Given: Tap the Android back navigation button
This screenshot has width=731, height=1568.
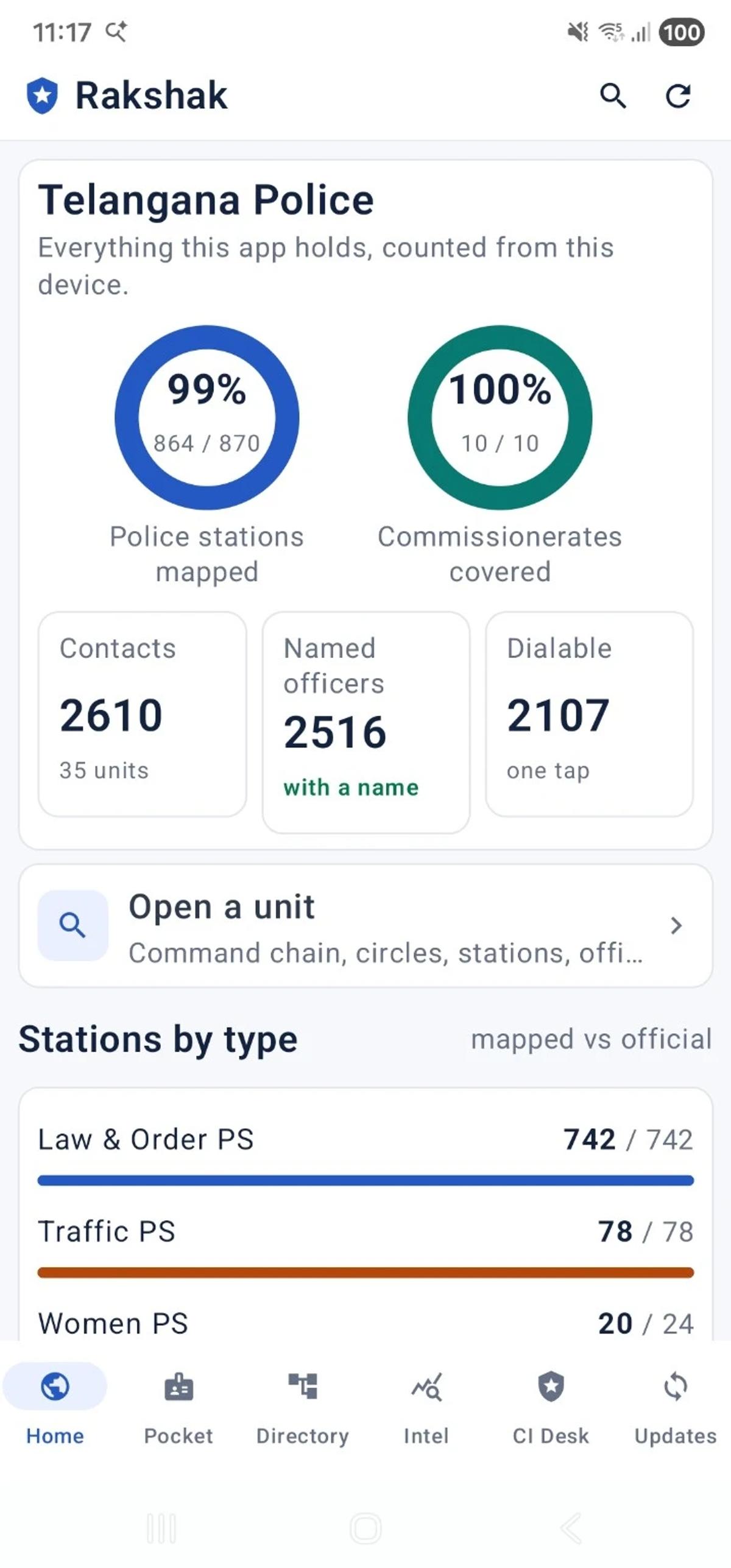Looking at the screenshot, I should 571,1528.
